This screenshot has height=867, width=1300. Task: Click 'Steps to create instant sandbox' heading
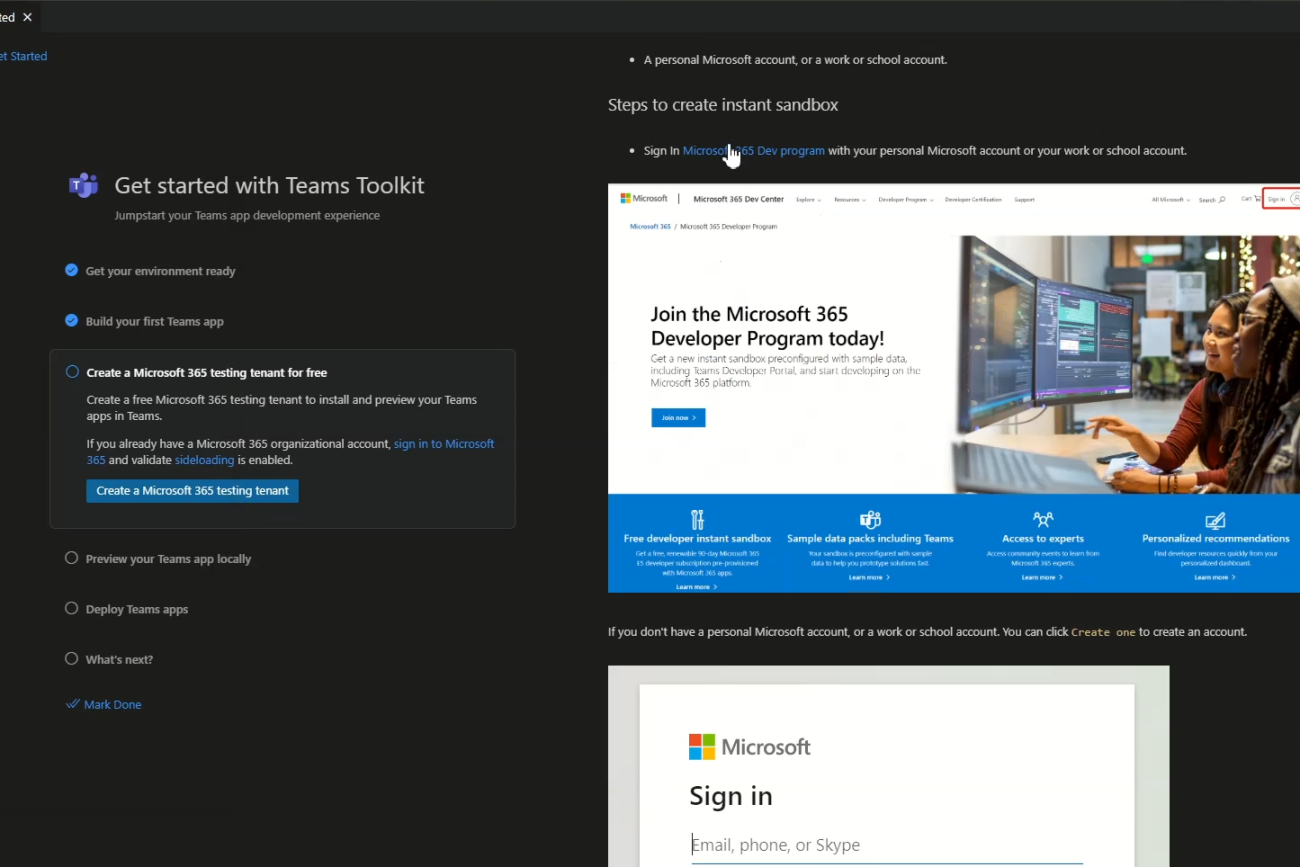click(723, 105)
